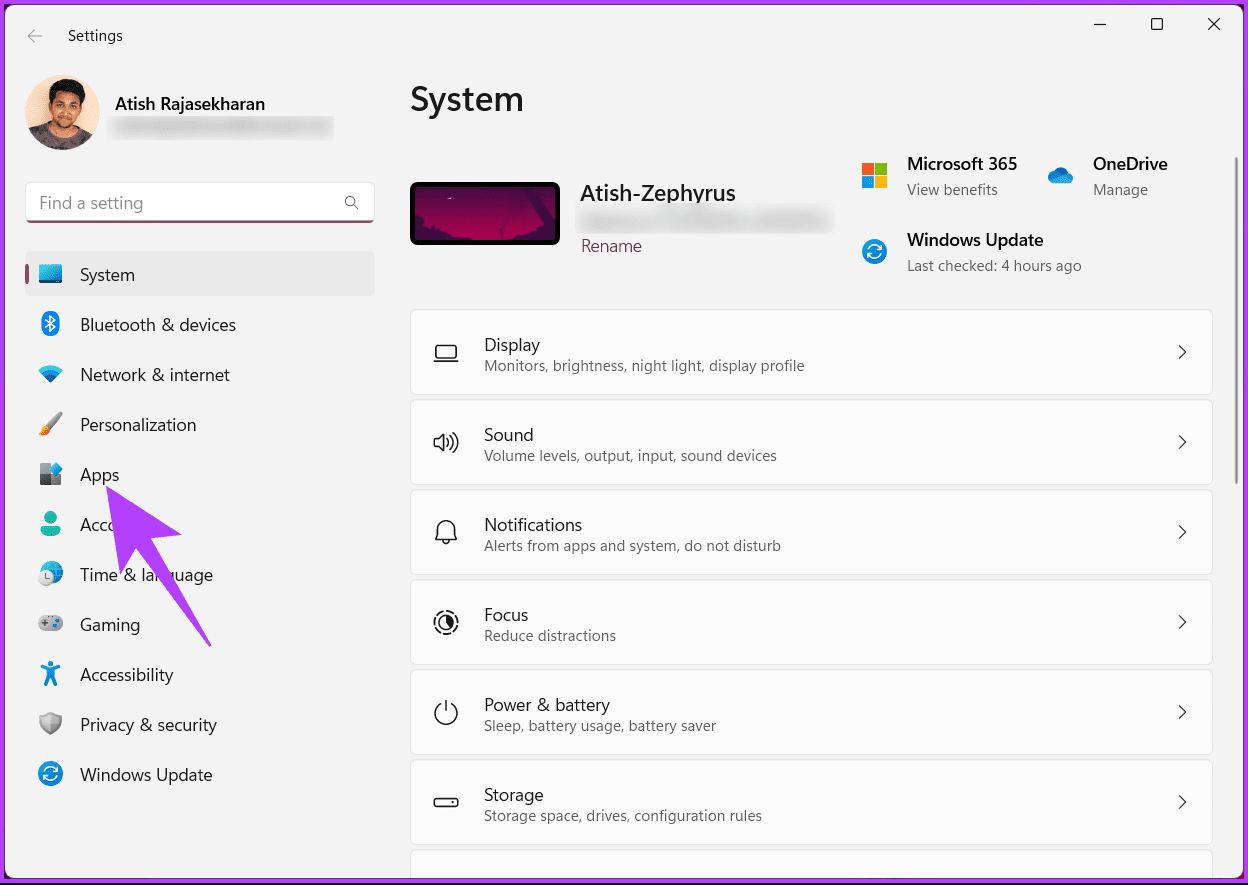This screenshot has height=885, width=1248.
Task: Click the Focus circular icon
Action: 446,622
